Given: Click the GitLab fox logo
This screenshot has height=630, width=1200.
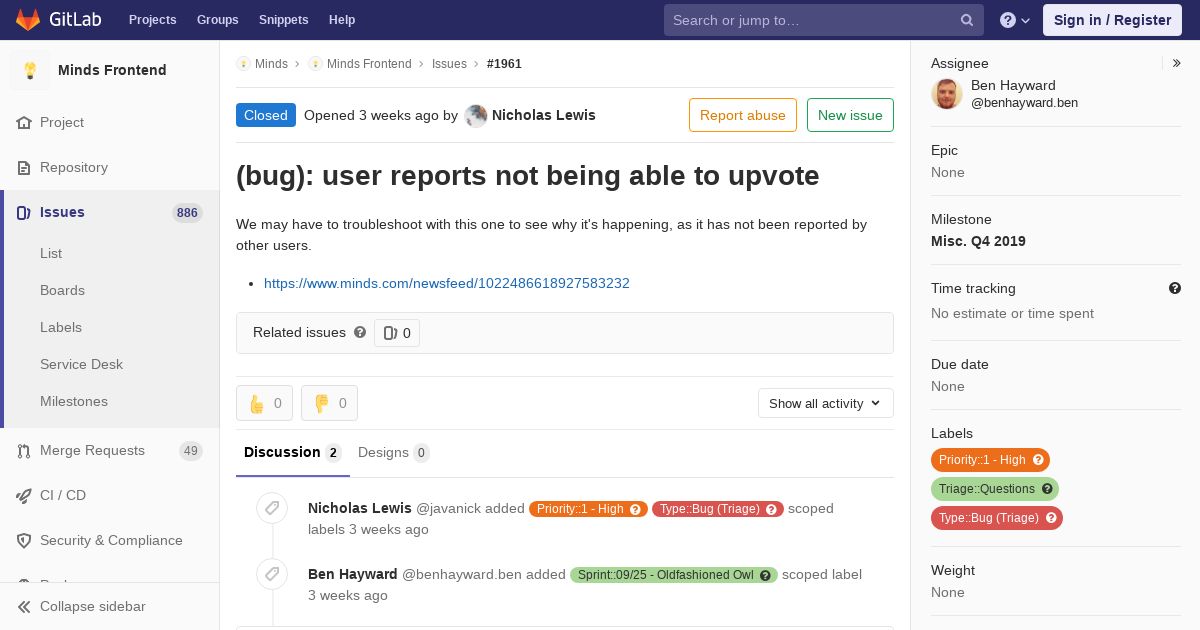Looking at the screenshot, I should [x=28, y=19].
